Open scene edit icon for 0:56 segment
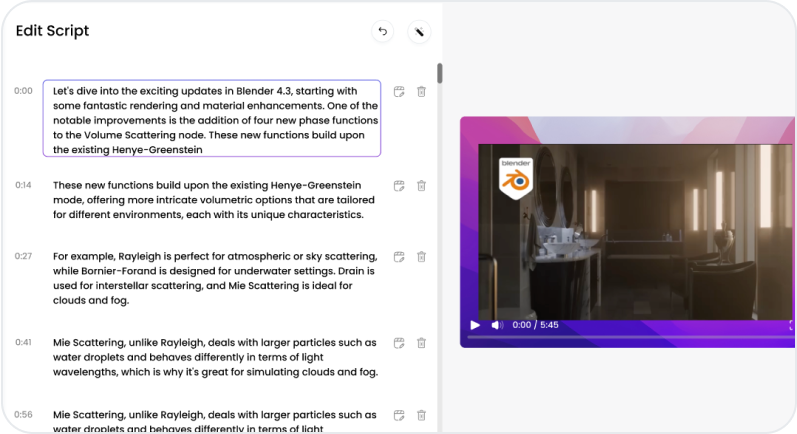Image resolution: width=797 pixels, height=434 pixels. (x=399, y=415)
